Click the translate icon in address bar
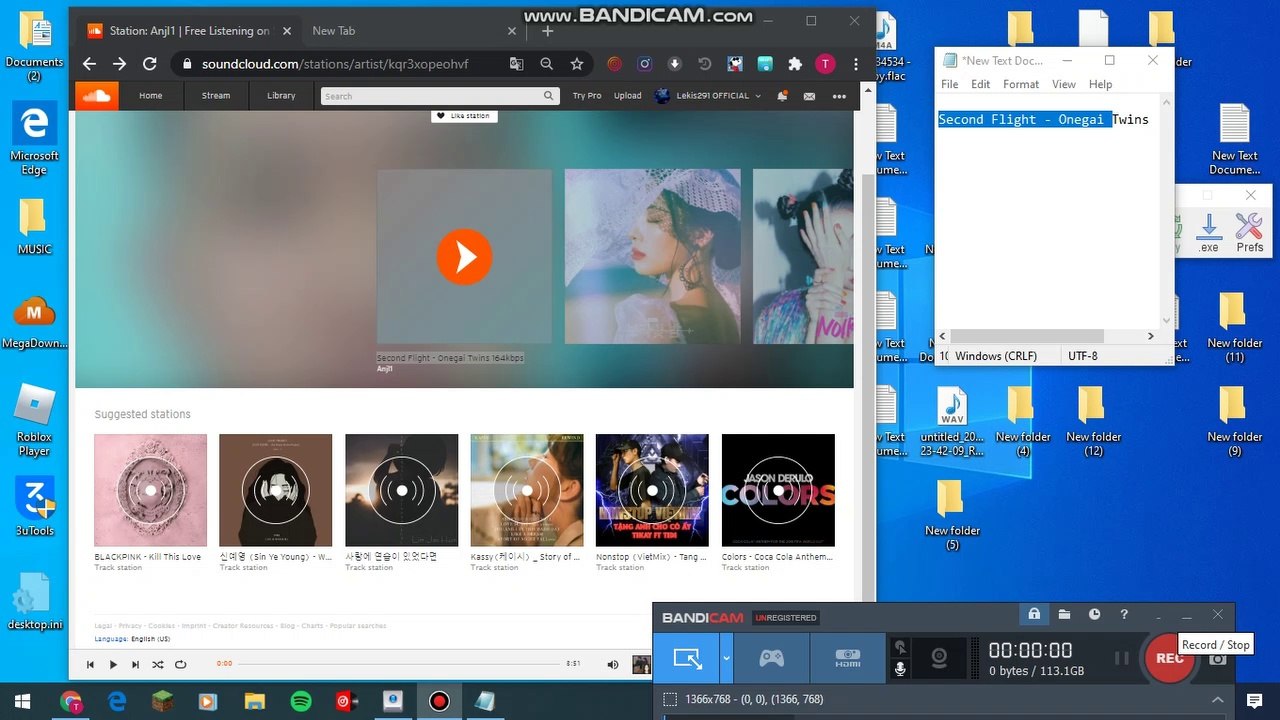Screen dimensions: 1280x720 (516, 64)
